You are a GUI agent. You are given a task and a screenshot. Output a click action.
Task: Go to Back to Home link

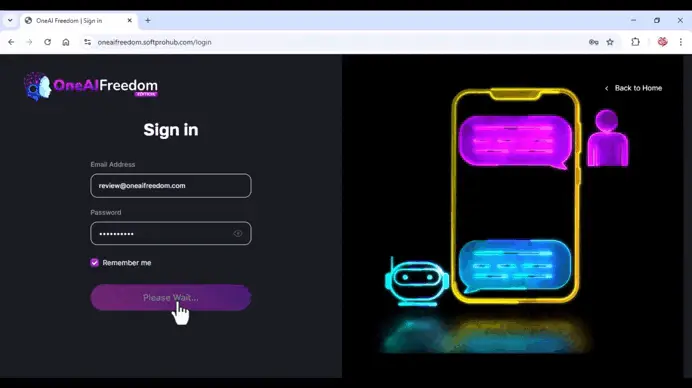pyautogui.click(x=633, y=88)
